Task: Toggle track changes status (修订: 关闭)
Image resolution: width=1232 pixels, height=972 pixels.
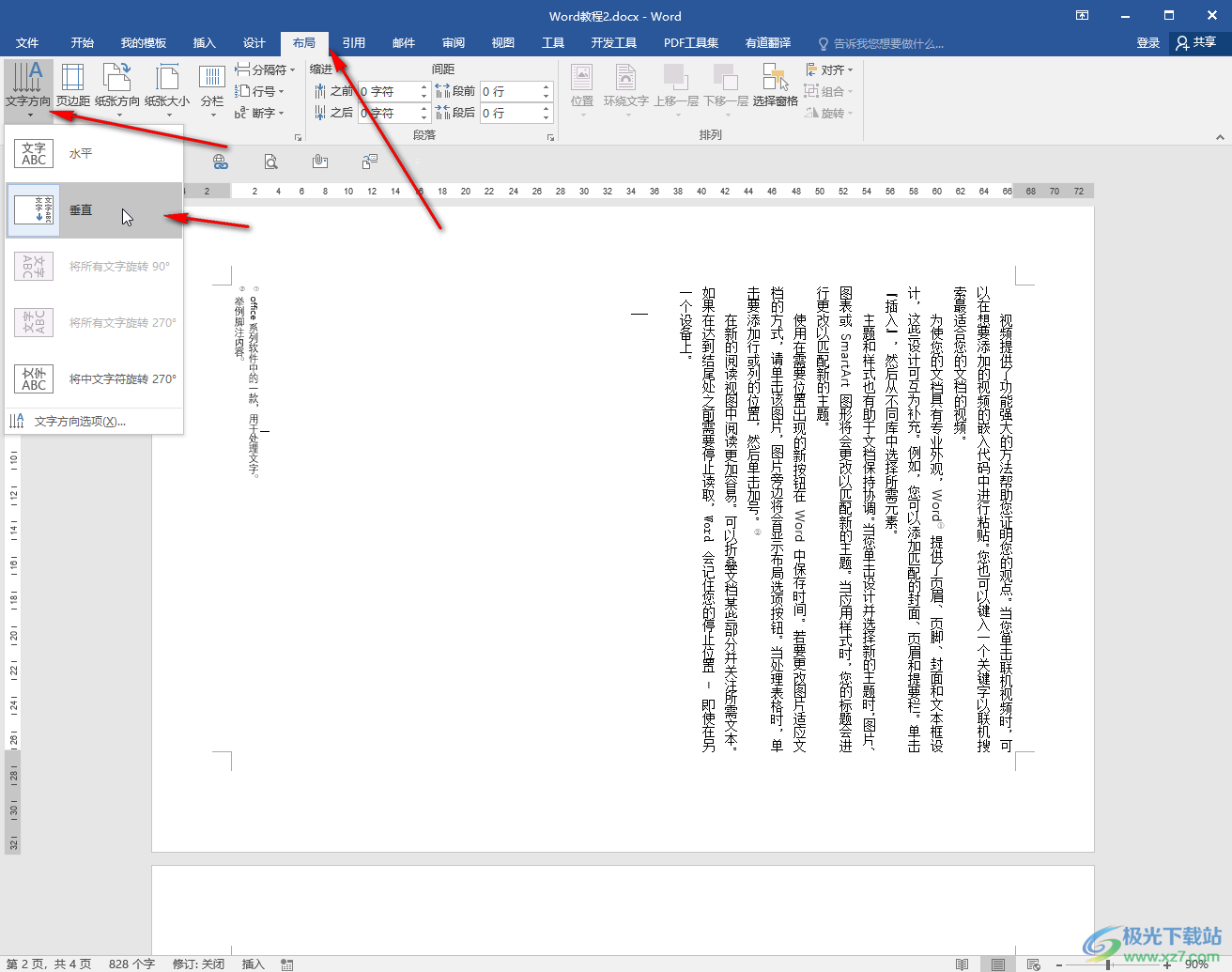Action: click(198, 964)
